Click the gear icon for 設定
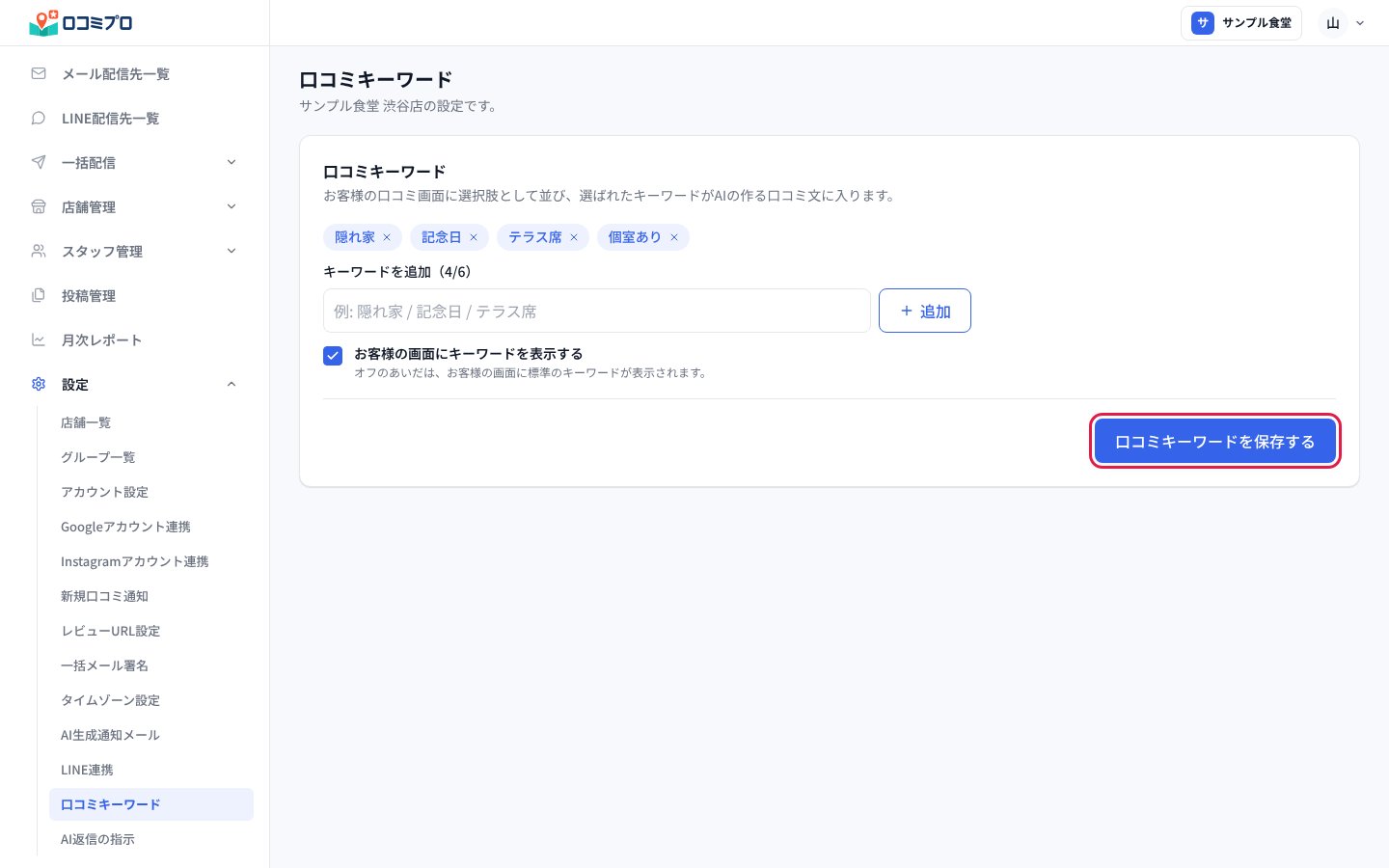 coord(39,384)
